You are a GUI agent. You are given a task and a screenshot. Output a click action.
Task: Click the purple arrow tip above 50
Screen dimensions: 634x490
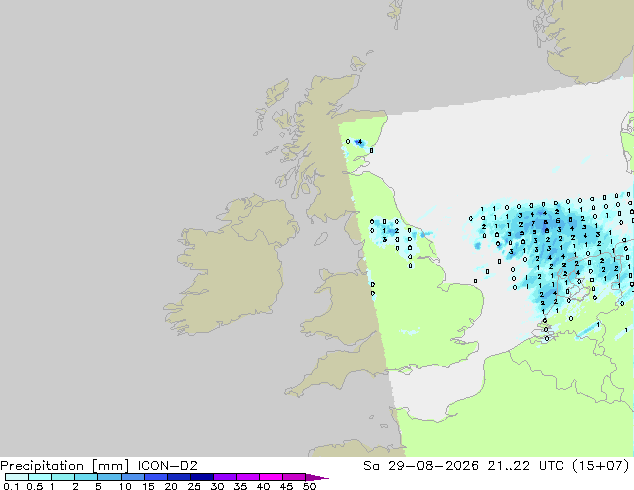coord(317,477)
